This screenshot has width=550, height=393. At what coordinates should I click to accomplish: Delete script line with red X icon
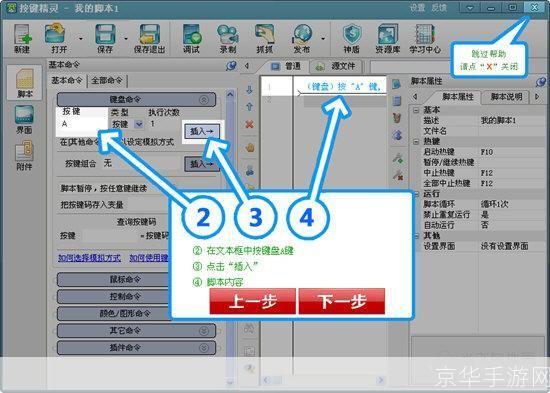pyautogui.click(x=249, y=124)
